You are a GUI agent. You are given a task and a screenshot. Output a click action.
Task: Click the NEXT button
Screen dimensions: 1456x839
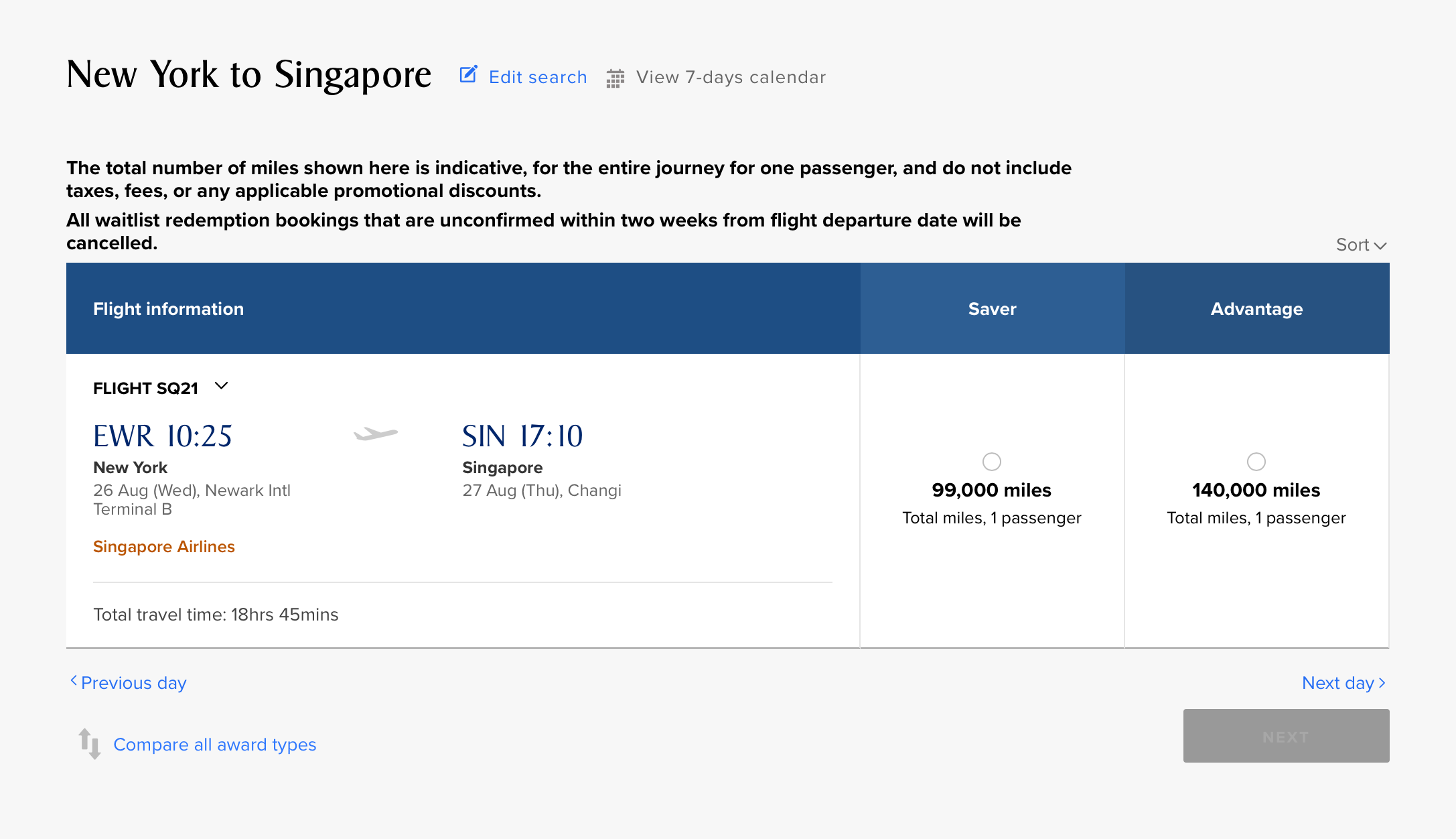[x=1286, y=736]
